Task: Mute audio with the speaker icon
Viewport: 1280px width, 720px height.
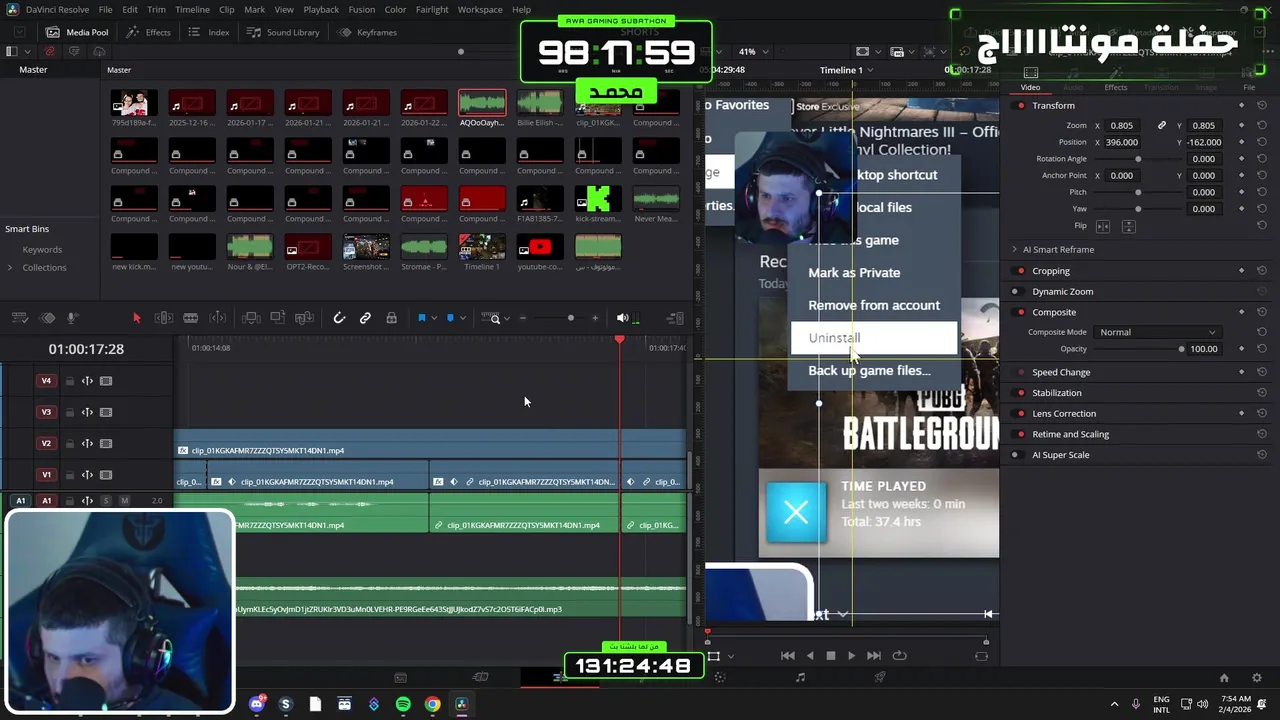Action: tap(622, 318)
